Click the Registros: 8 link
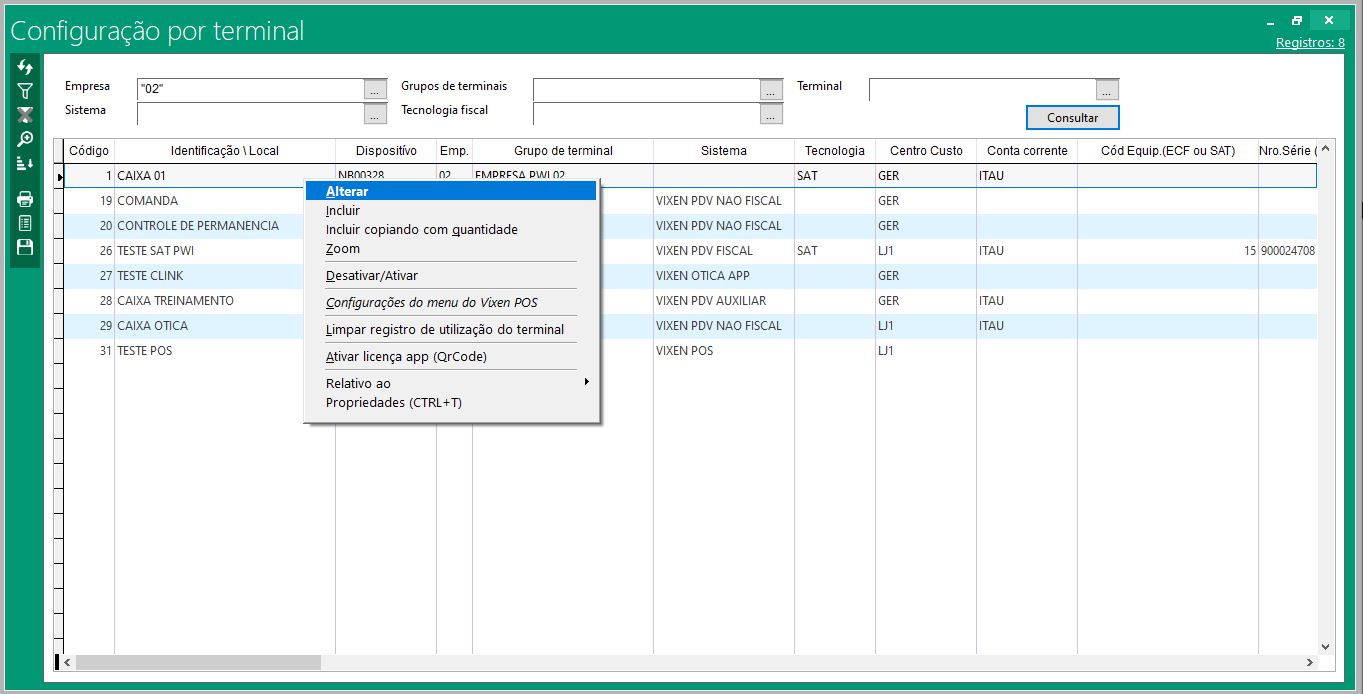This screenshot has height=694, width=1363. pos(1310,43)
